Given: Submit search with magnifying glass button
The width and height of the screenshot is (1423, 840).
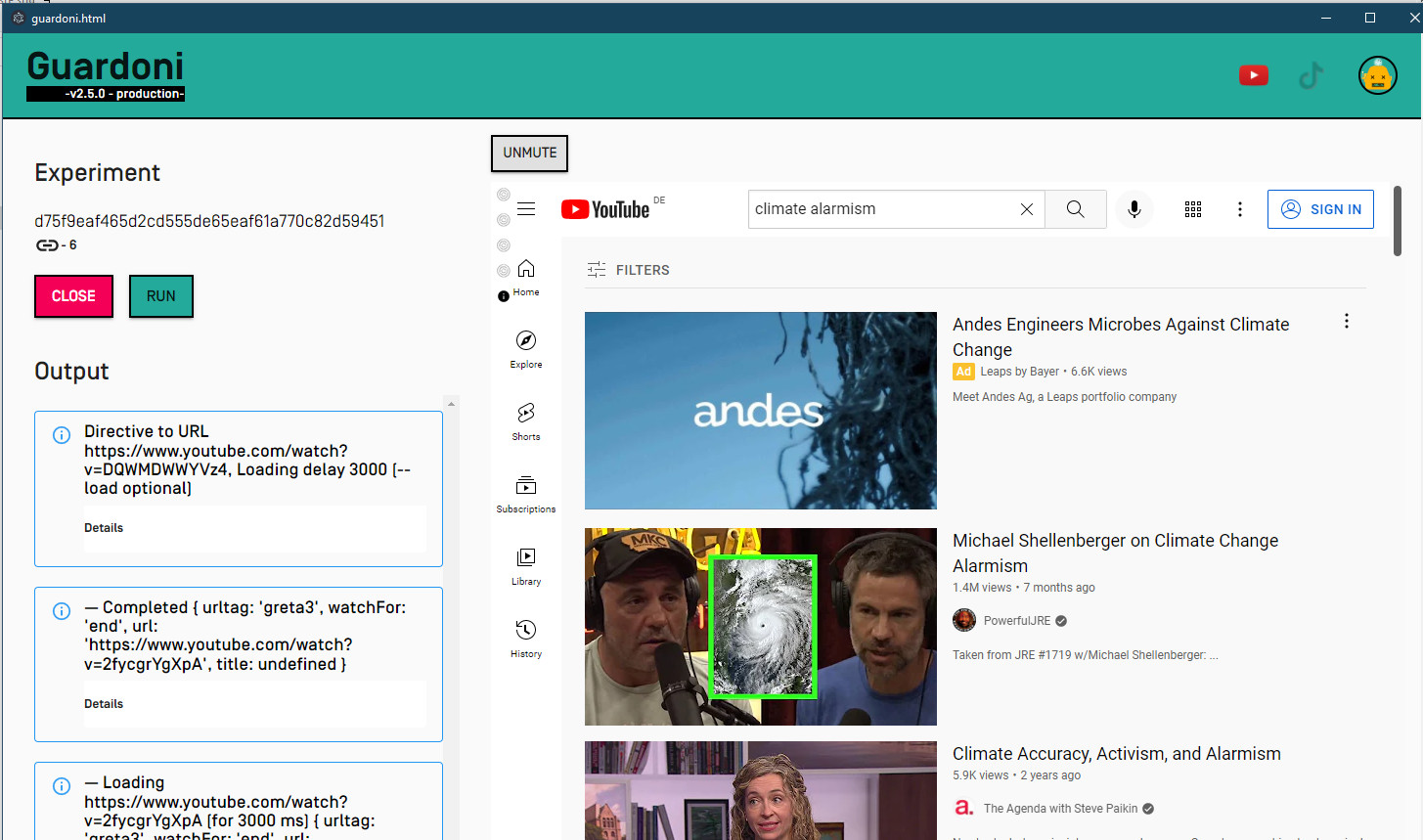Looking at the screenshot, I should point(1076,209).
